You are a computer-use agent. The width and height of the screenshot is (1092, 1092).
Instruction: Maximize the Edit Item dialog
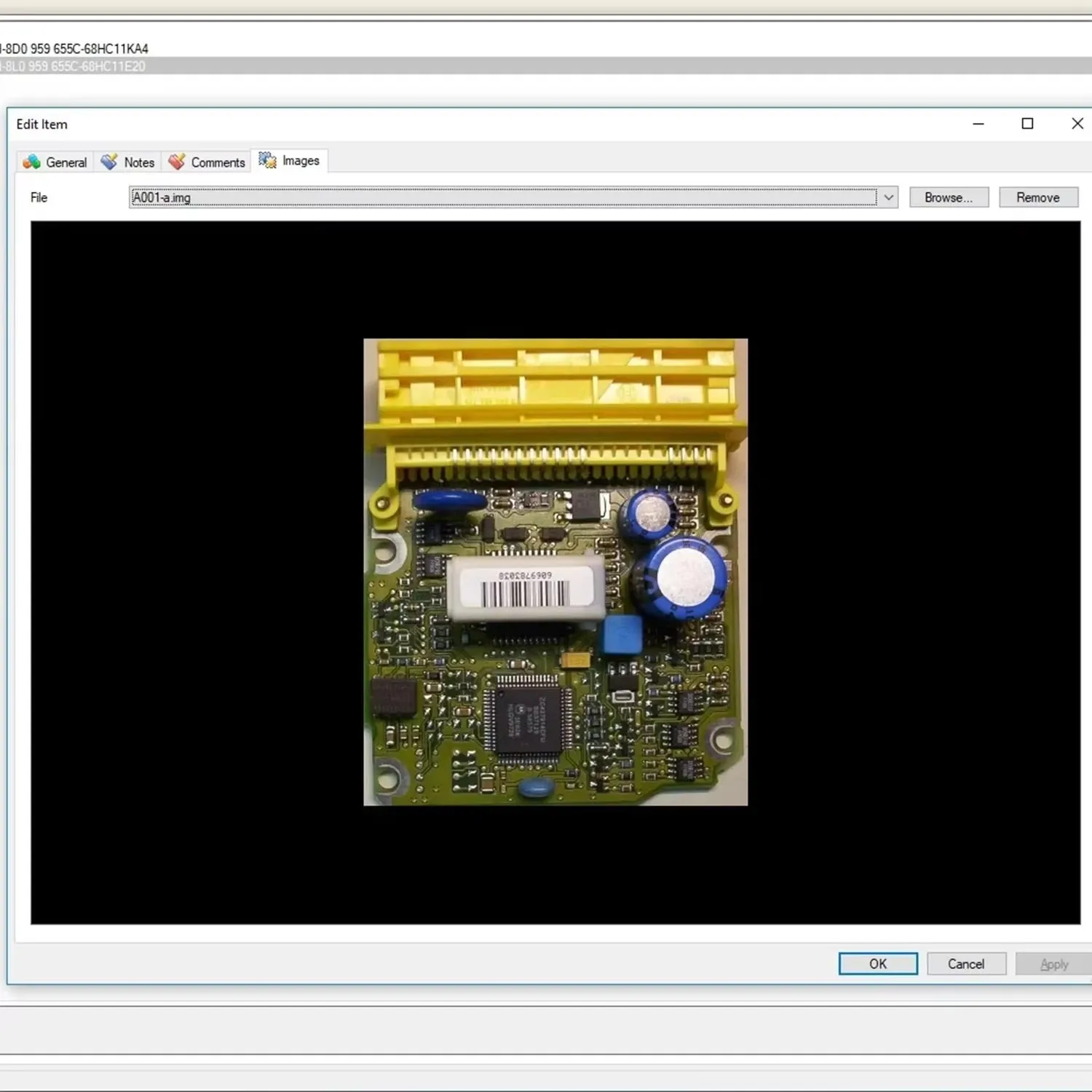pyautogui.click(x=1027, y=124)
